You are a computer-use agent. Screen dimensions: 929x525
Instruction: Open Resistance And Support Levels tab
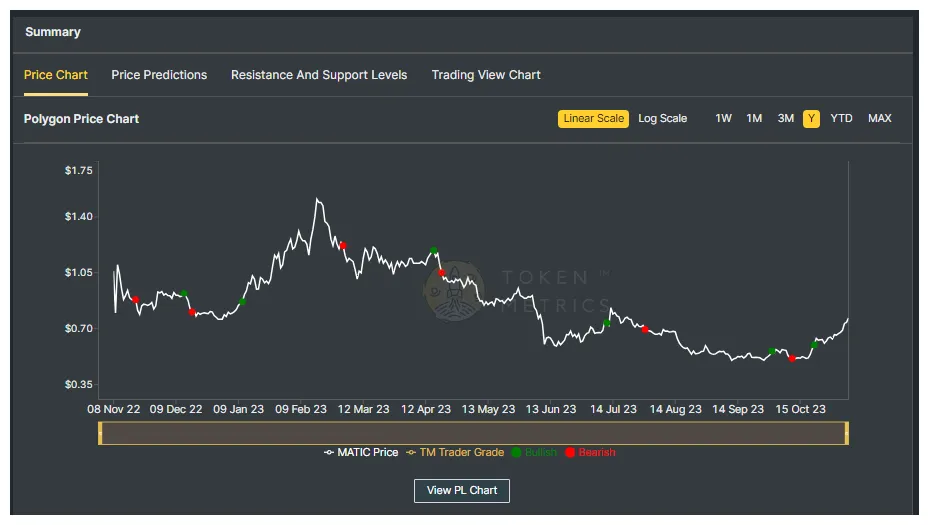pyautogui.click(x=319, y=75)
